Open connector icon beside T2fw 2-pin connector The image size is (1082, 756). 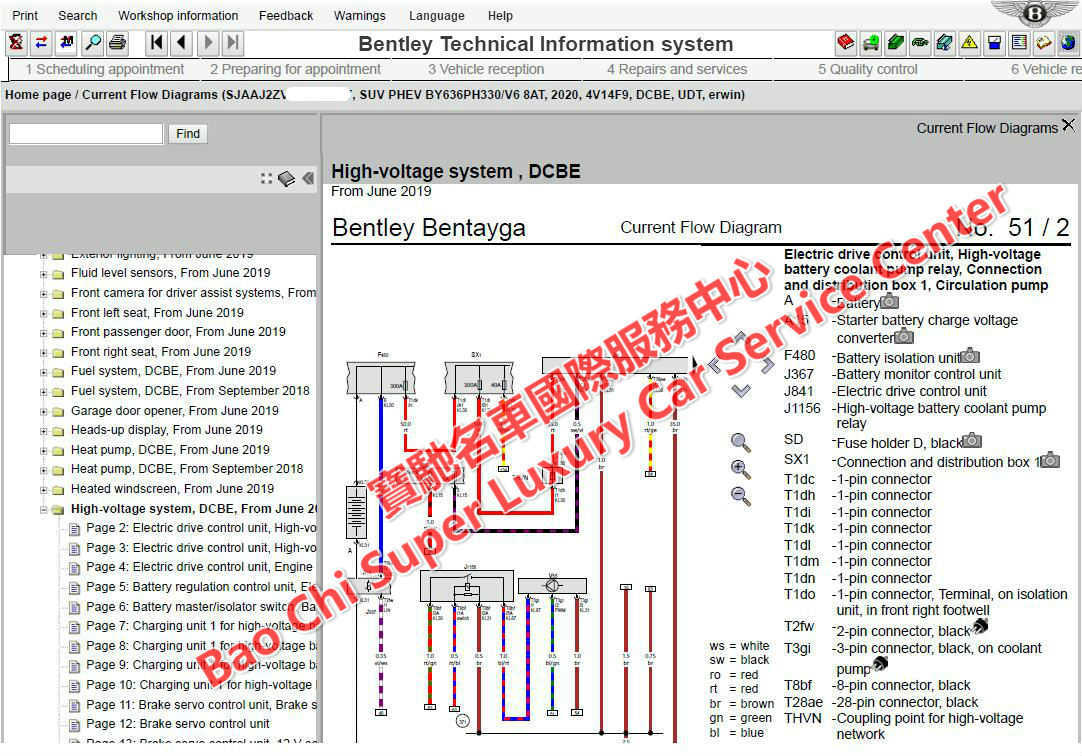(x=980, y=626)
